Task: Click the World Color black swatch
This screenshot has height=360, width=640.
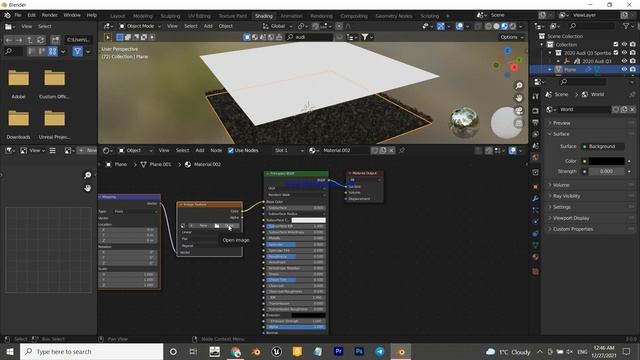Action: coord(607,161)
